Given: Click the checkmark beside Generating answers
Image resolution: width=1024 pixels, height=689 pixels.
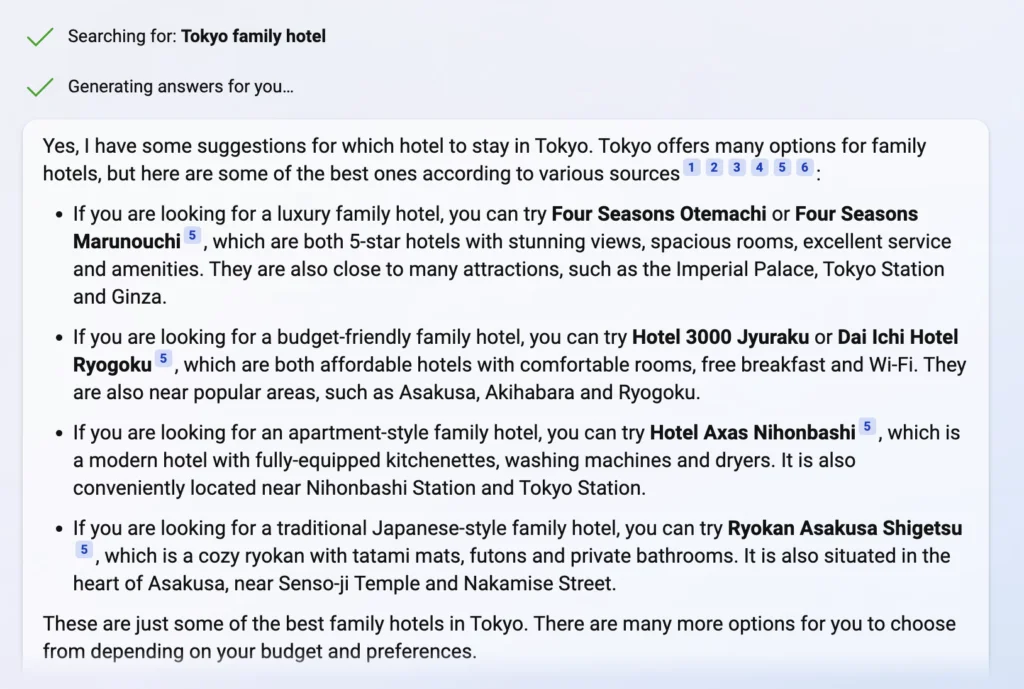Looking at the screenshot, I should coord(39,86).
